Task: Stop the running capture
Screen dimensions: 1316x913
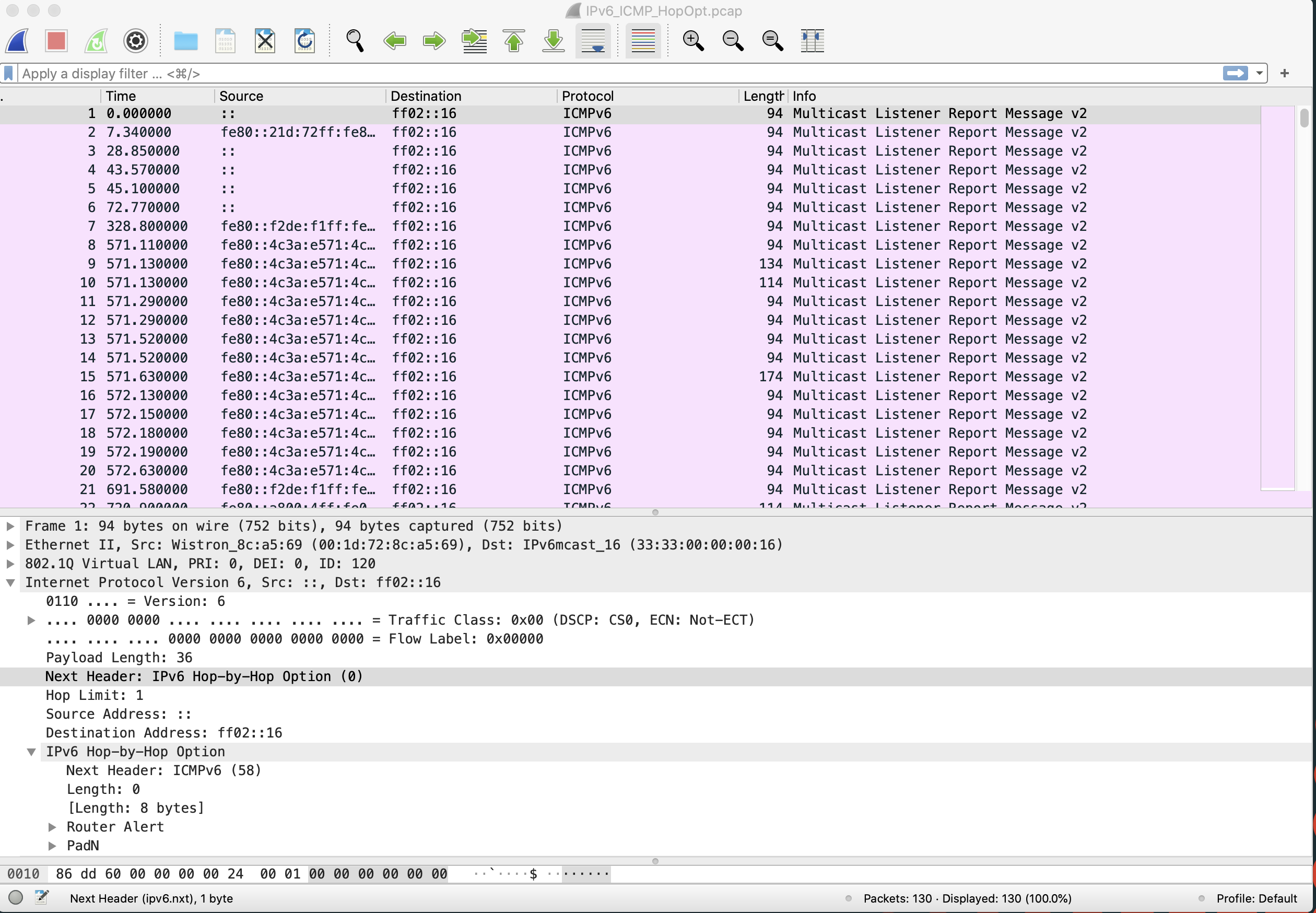Action: (56, 41)
